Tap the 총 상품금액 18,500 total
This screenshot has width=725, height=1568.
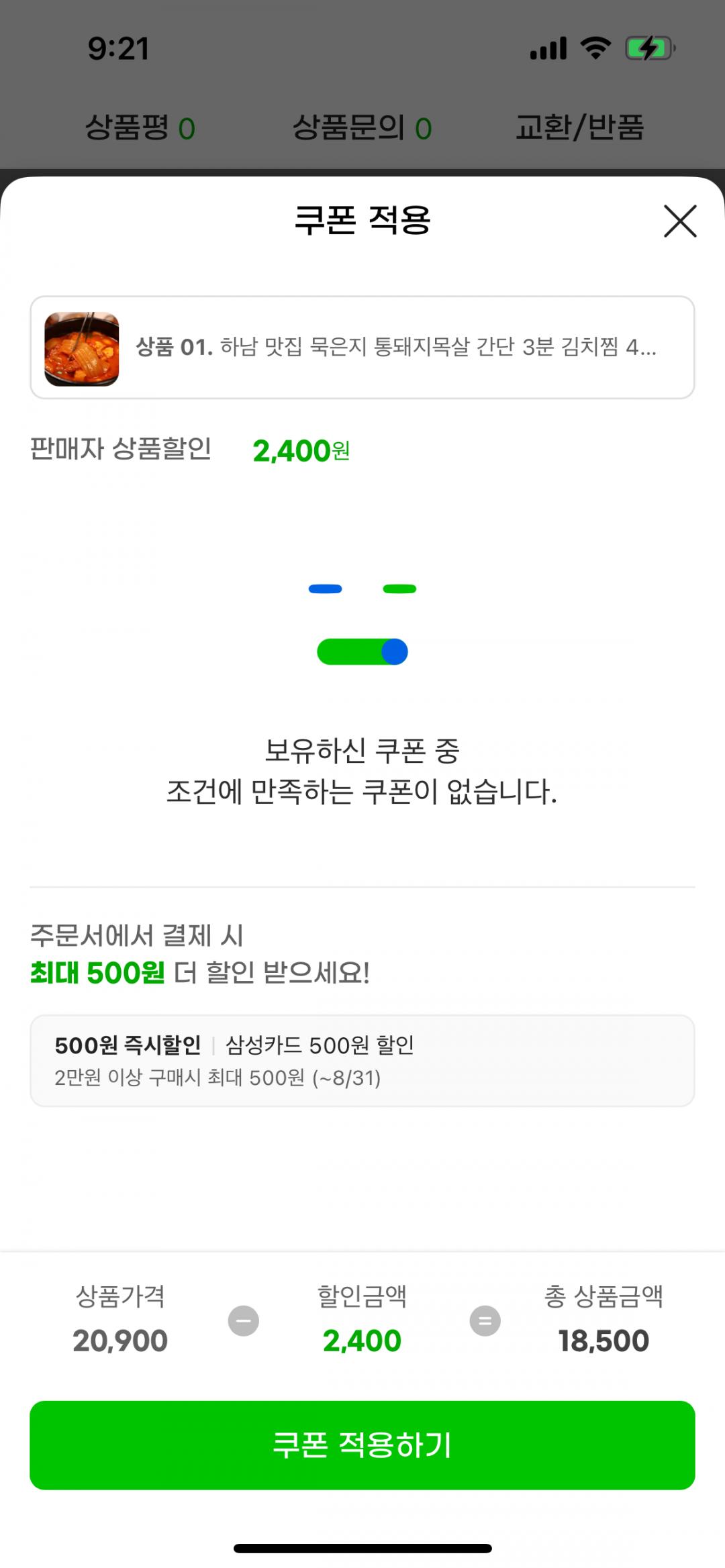[603, 1341]
